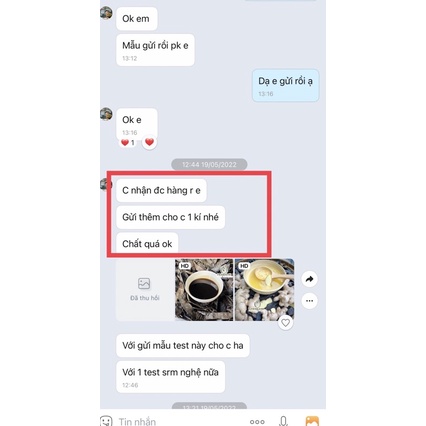This screenshot has width=426, height=426.
Task: Select the 'Dạ e gửi rồi ạ' sent message
Action: point(285,85)
